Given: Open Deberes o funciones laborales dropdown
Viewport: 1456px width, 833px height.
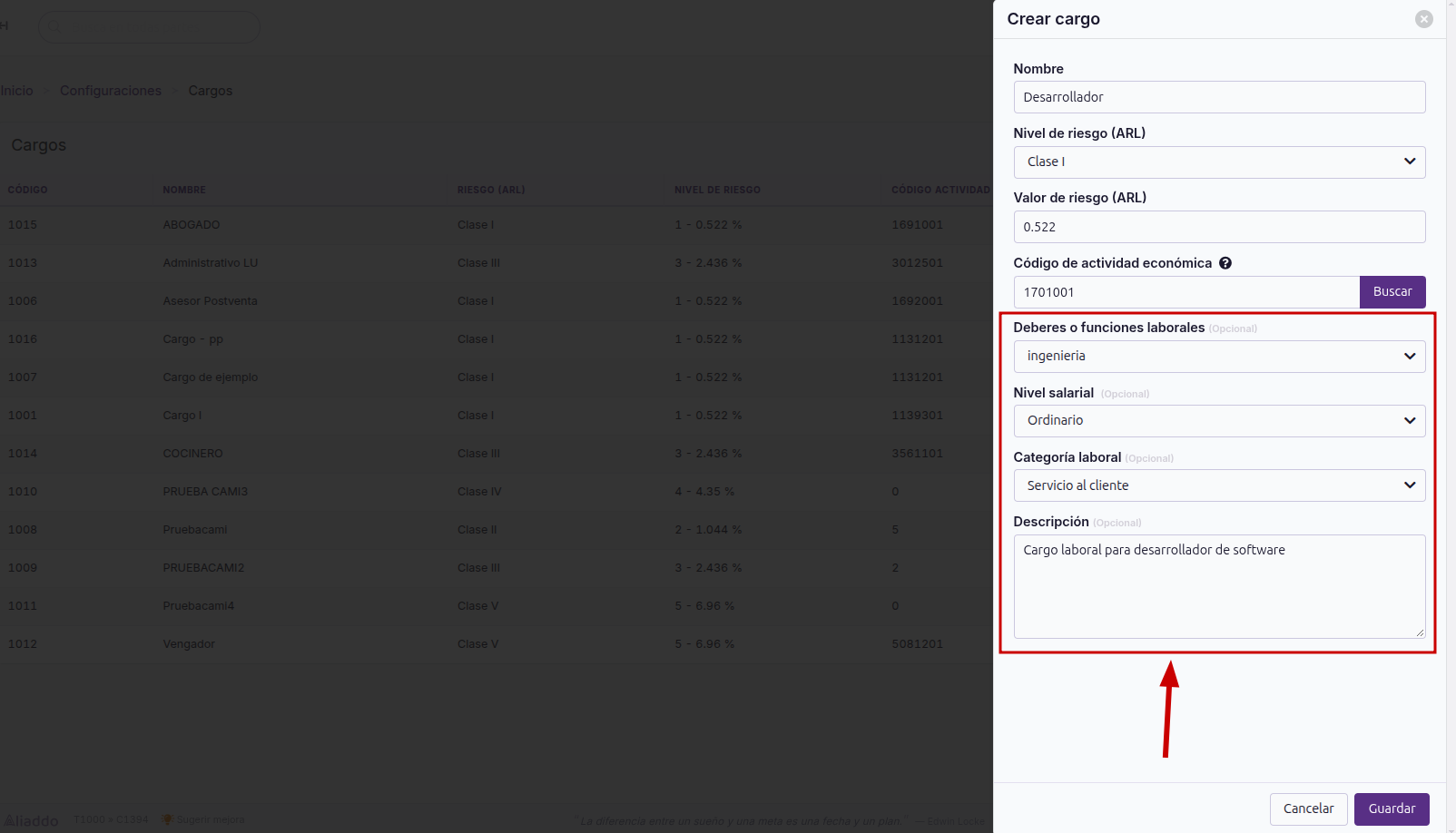Looking at the screenshot, I should point(1219,357).
